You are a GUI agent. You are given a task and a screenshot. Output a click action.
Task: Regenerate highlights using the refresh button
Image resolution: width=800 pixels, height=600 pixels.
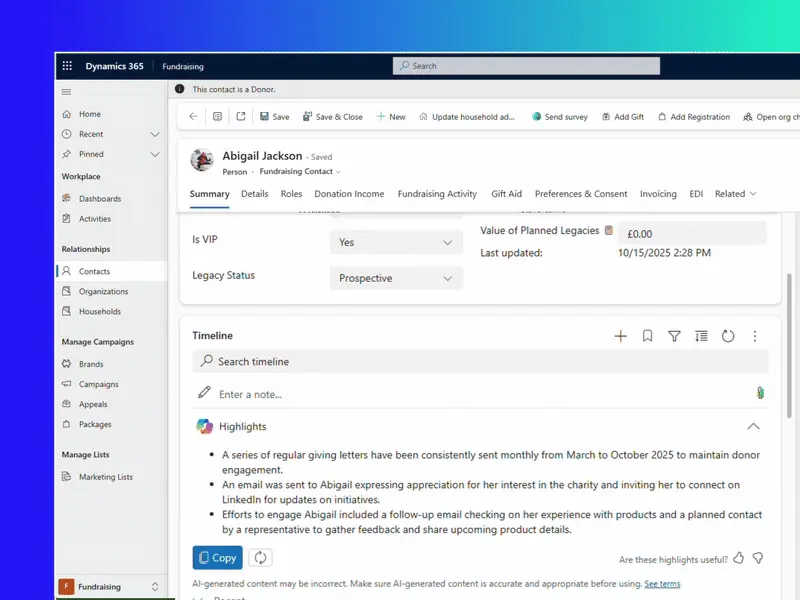pos(260,558)
